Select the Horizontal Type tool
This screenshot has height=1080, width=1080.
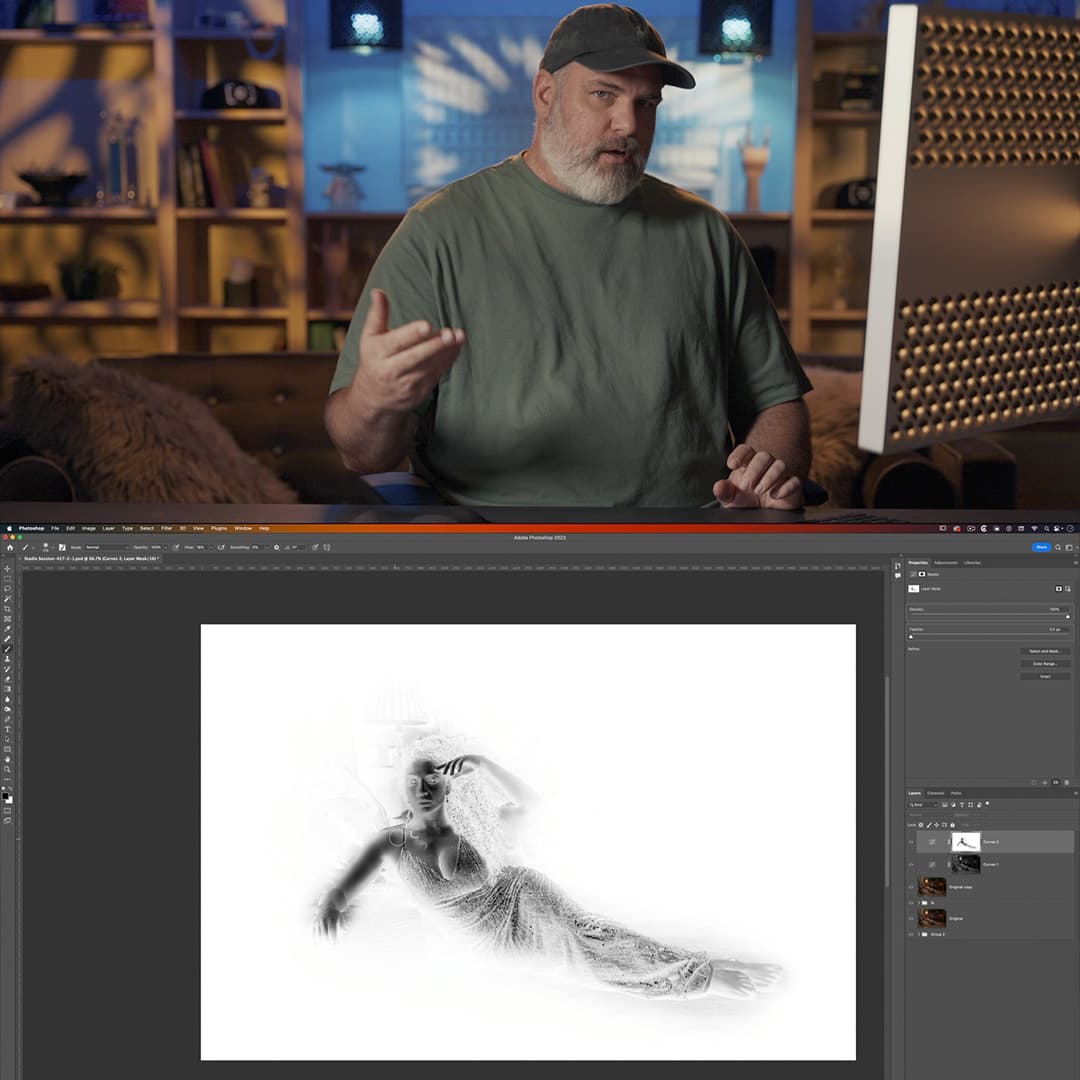(7, 729)
